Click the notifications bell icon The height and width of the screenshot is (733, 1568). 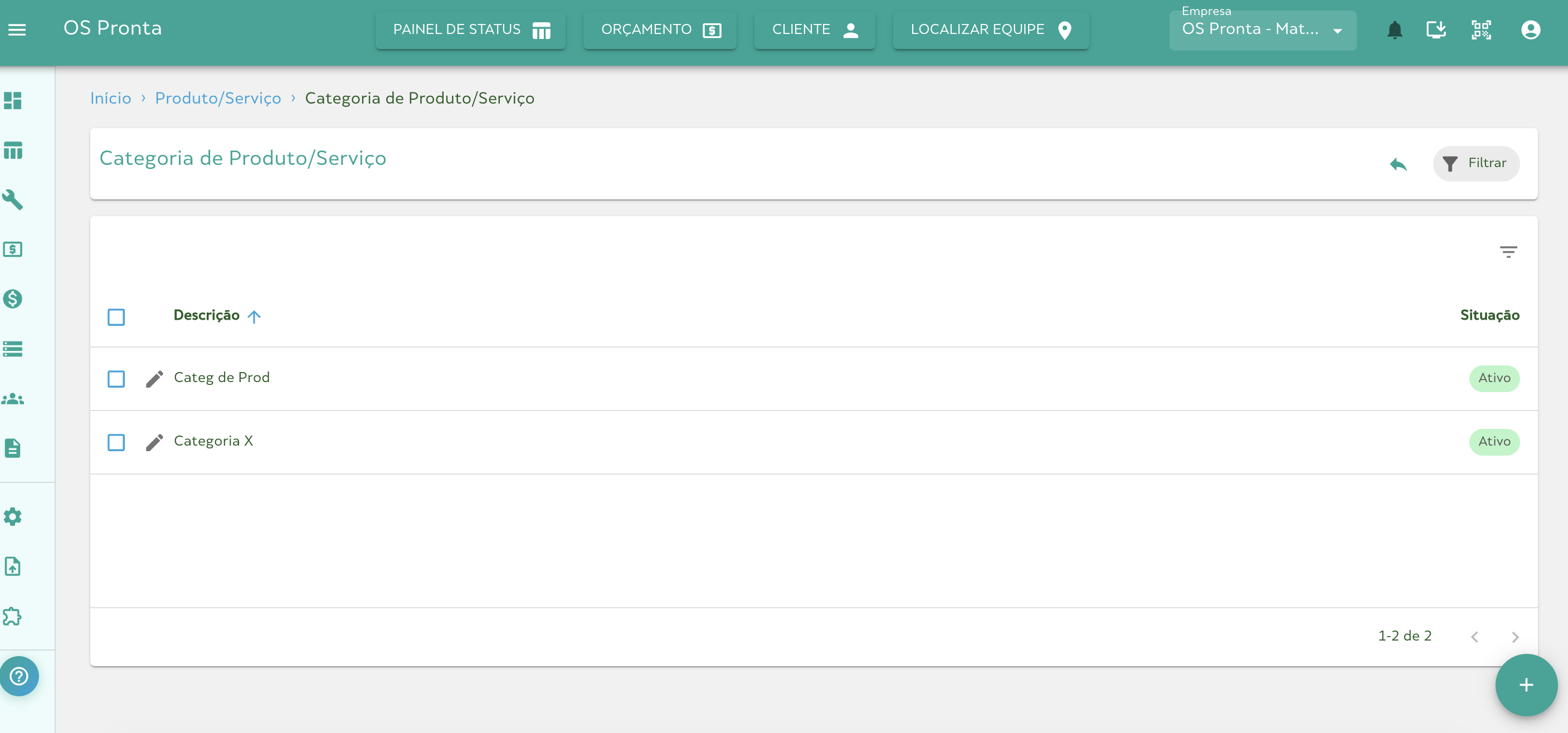(x=1394, y=29)
